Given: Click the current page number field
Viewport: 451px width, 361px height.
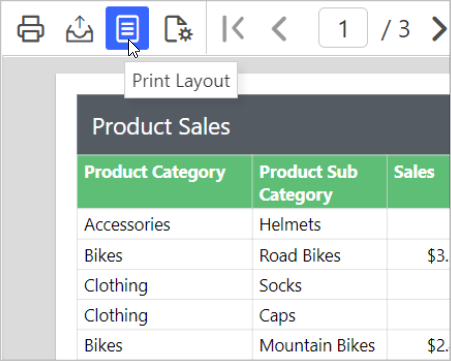Looking at the screenshot, I should 343,28.
